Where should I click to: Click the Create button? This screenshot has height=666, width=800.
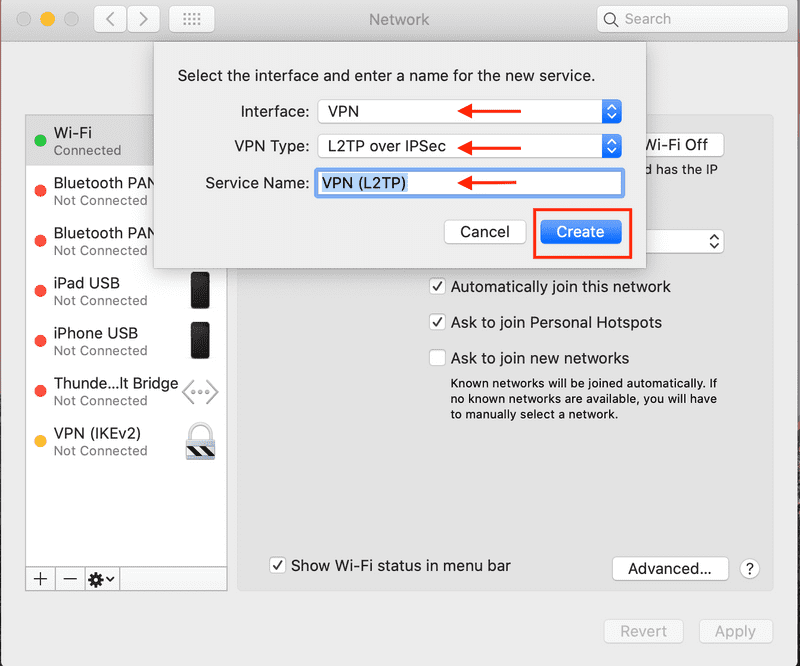(581, 232)
